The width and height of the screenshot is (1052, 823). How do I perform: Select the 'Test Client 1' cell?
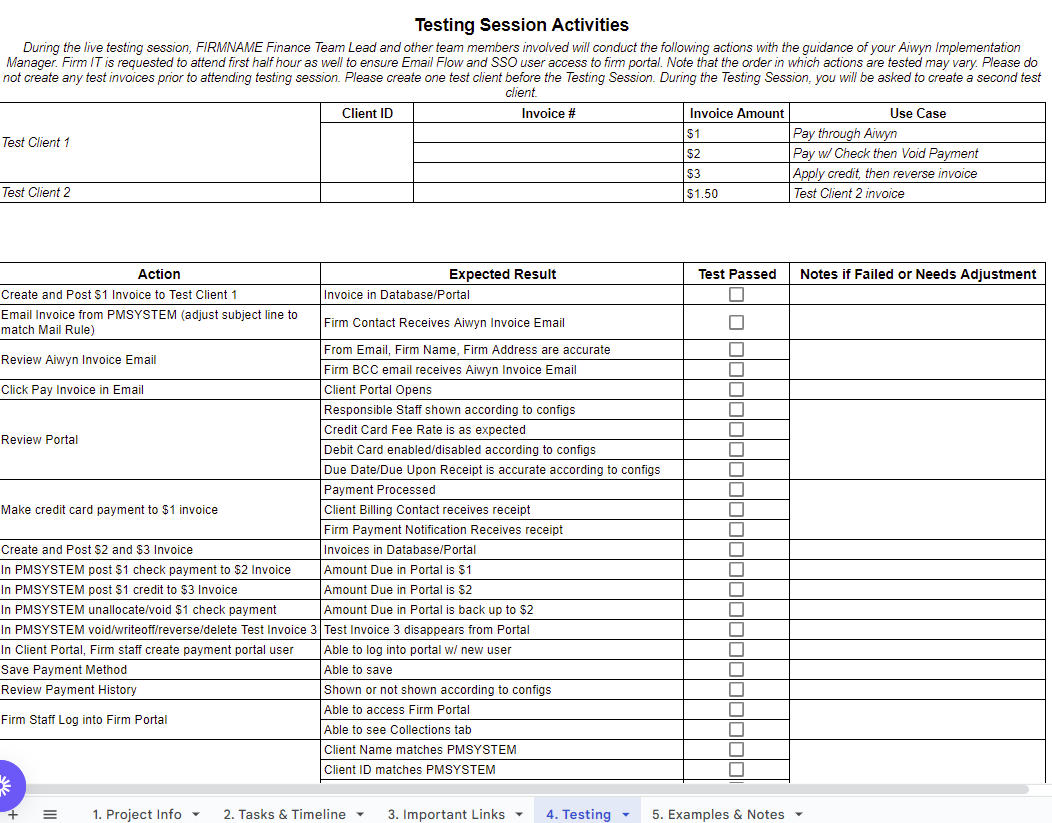160,142
